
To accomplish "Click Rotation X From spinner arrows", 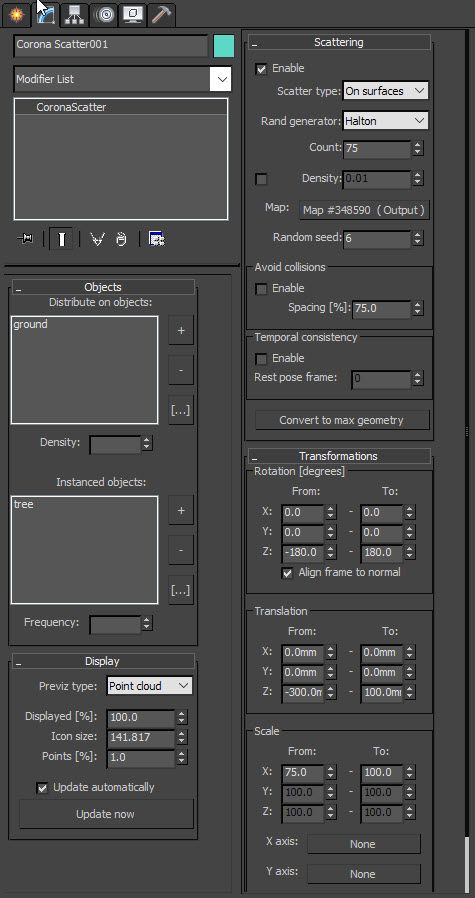I will click(x=331, y=513).
